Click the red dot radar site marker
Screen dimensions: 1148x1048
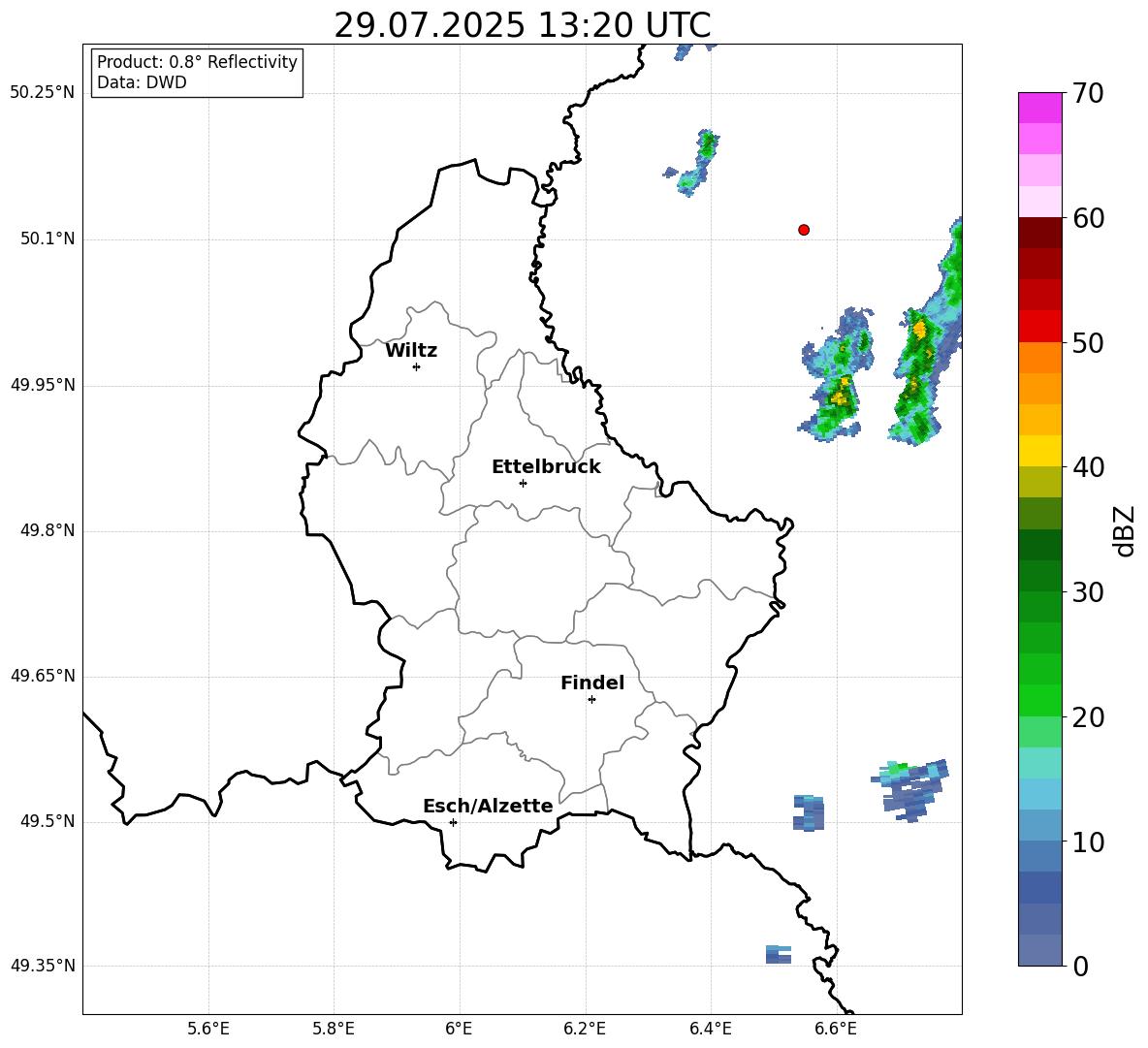tap(804, 230)
